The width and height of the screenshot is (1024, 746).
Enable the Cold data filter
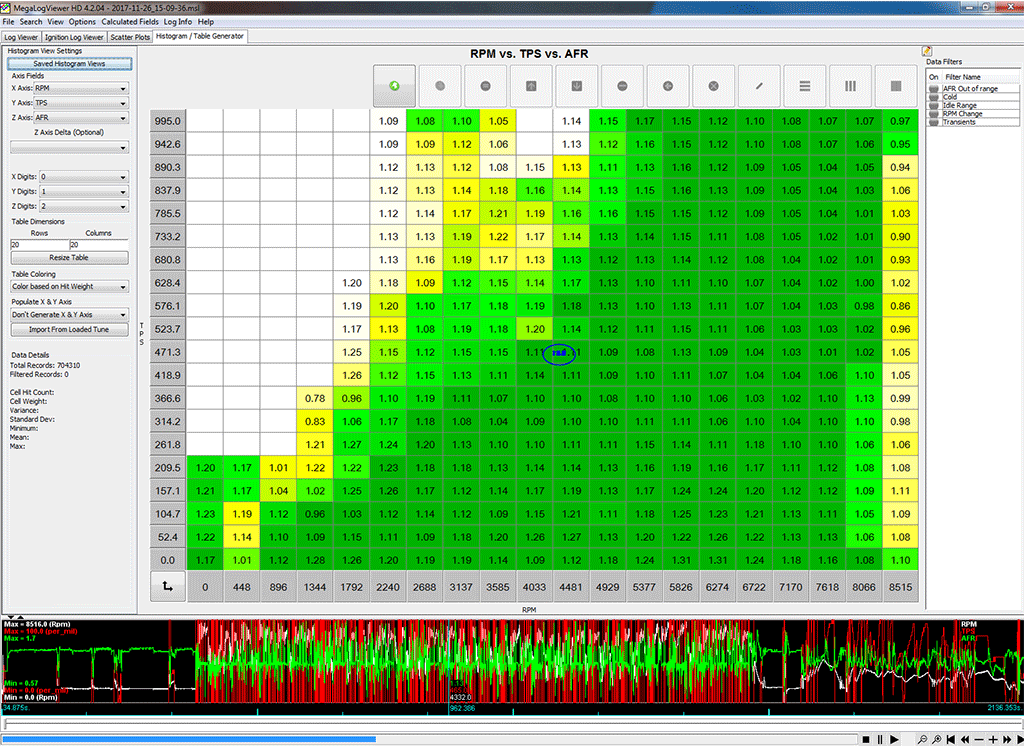[933, 97]
